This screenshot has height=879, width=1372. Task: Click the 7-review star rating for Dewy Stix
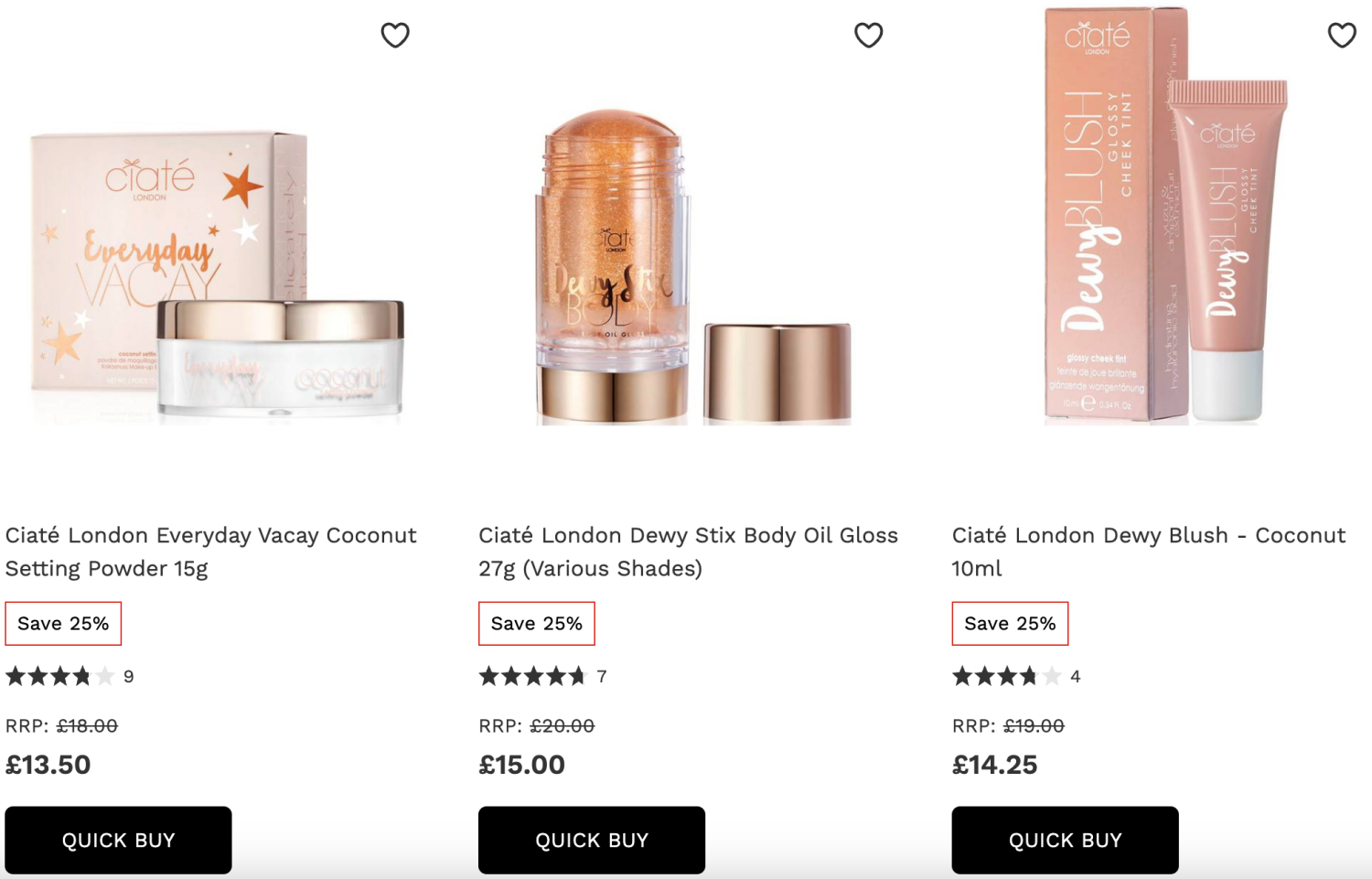tap(533, 677)
